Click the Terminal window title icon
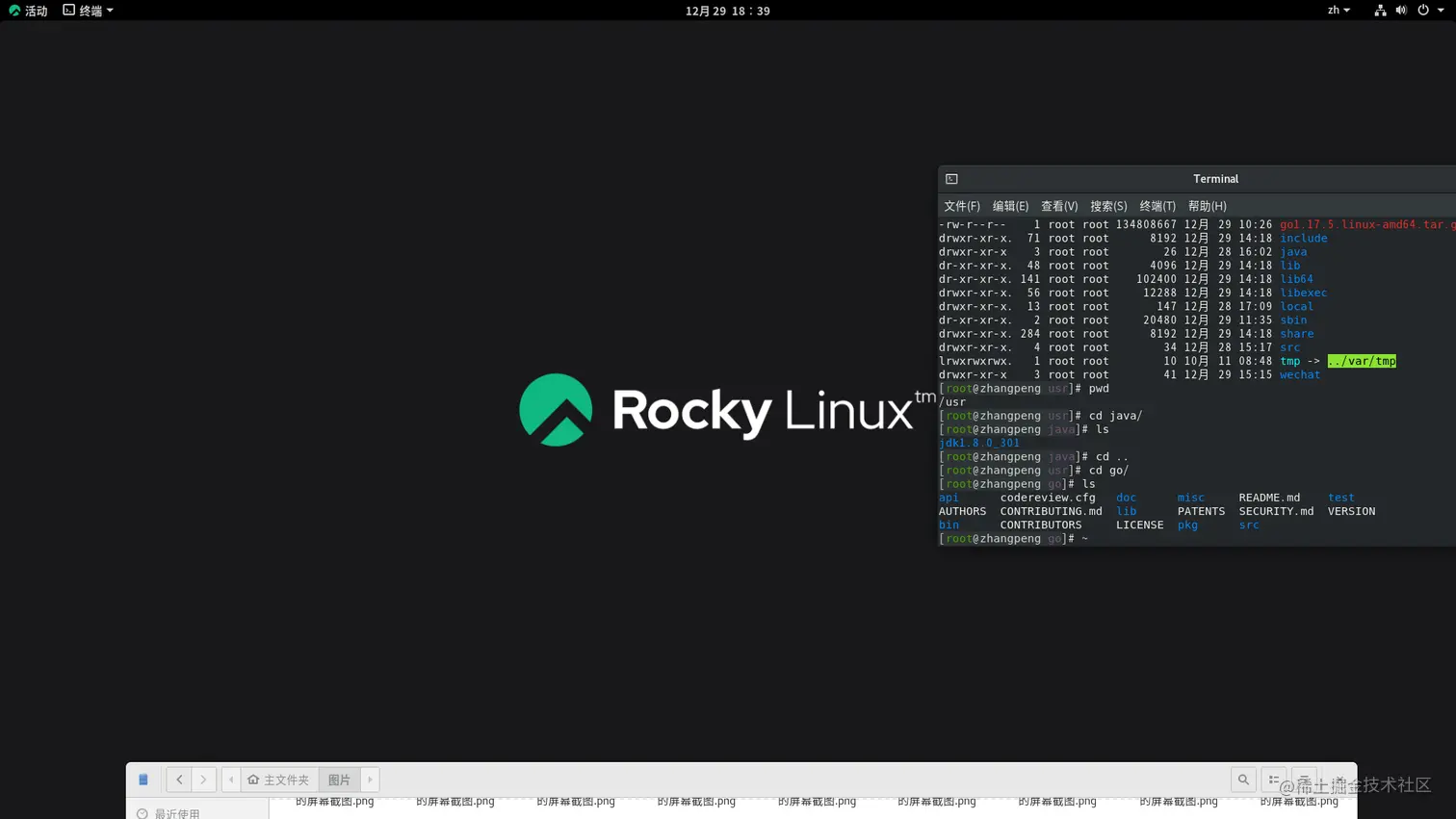1456x819 pixels. (951, 179)
